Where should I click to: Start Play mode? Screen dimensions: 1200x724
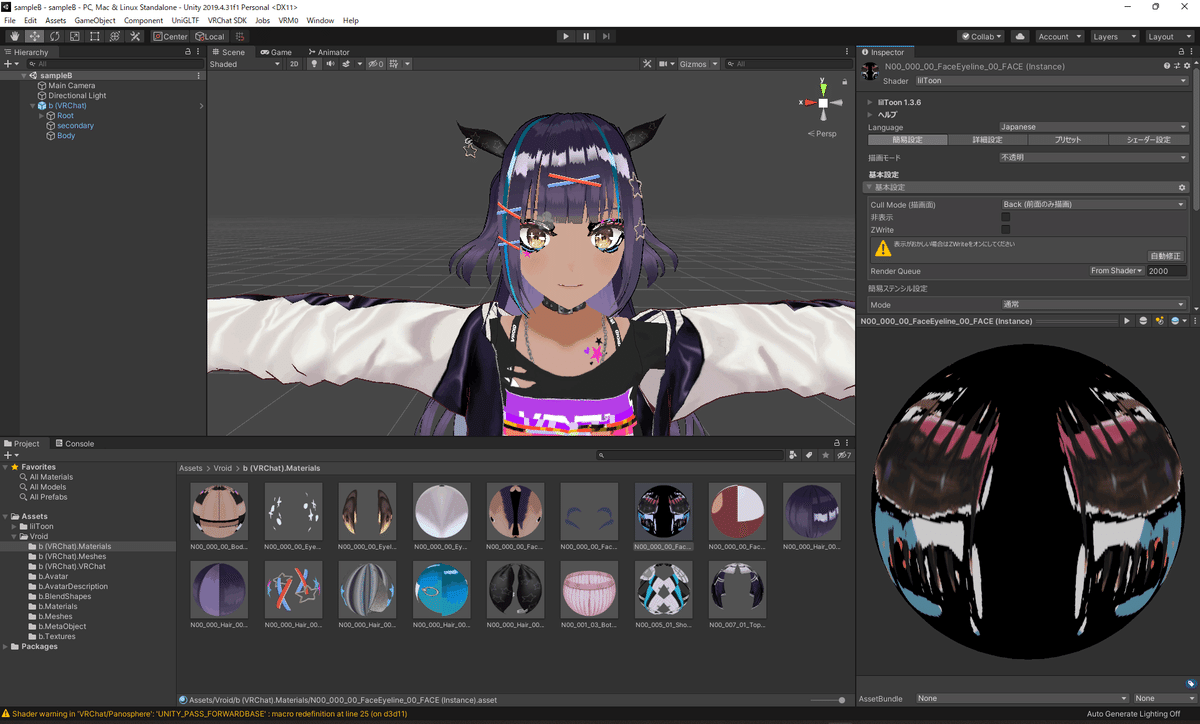[x=566, y=36]
